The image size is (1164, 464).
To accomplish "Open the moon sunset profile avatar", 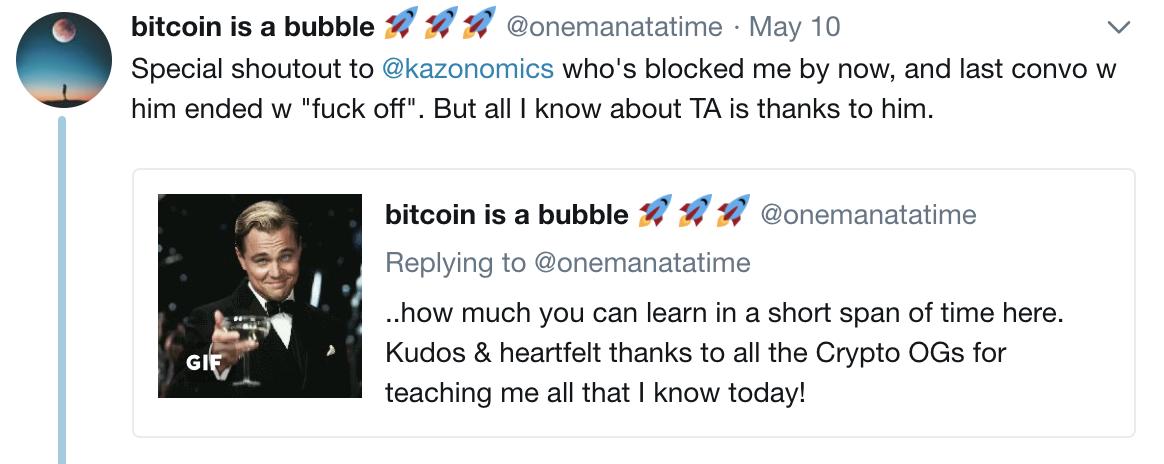I will pyautogui.click(x=64, y=59).
